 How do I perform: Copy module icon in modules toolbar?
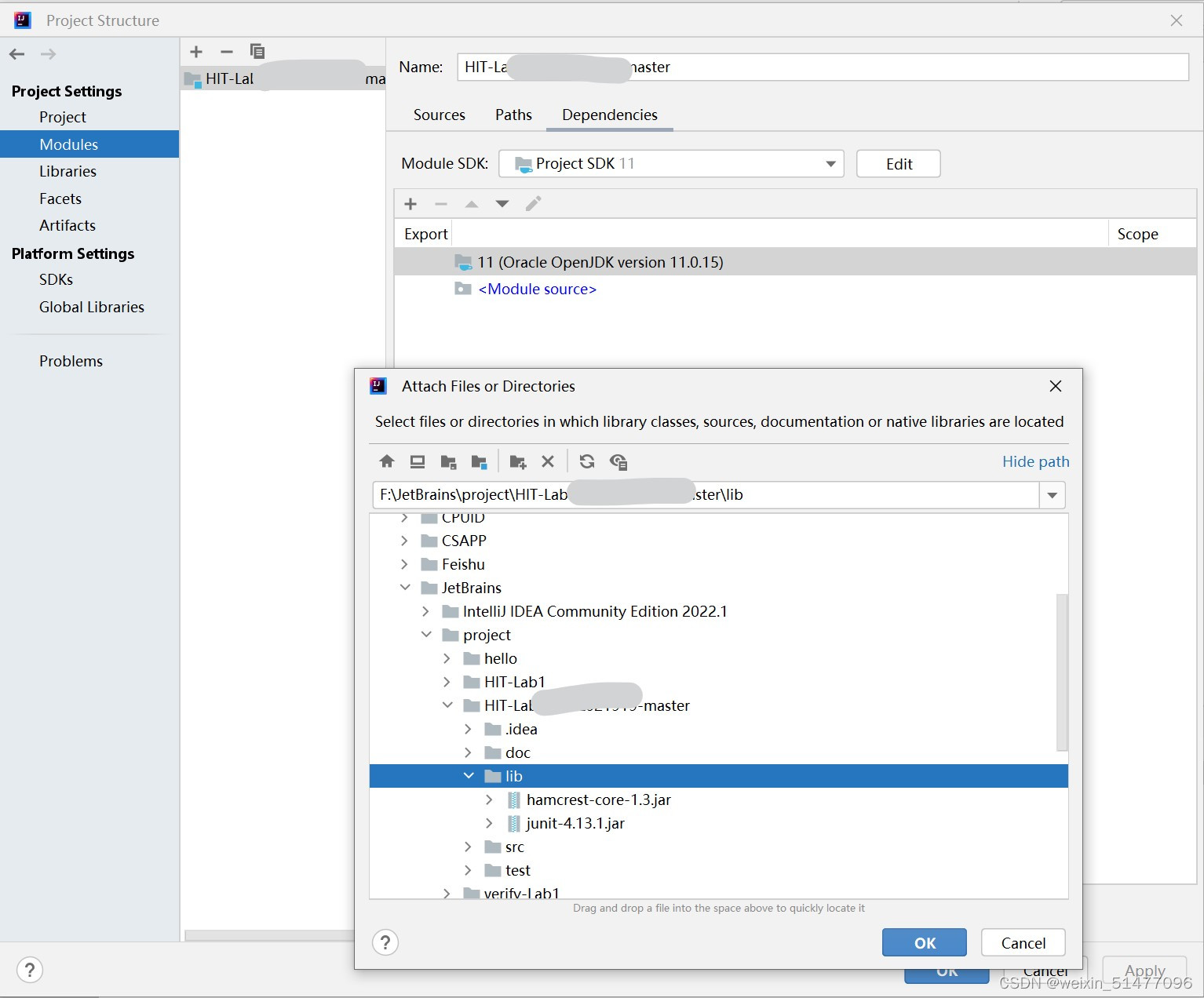click(x=257, y=52)
